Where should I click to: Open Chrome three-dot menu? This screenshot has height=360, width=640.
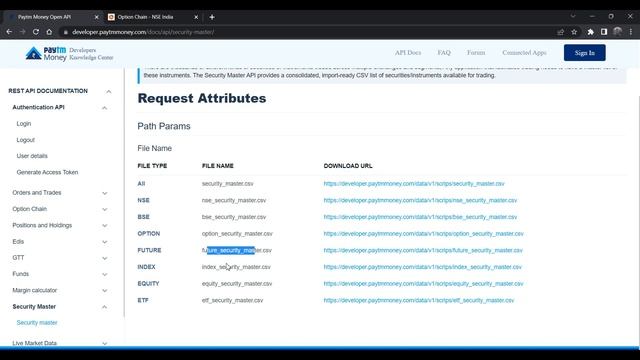point(631,32)
